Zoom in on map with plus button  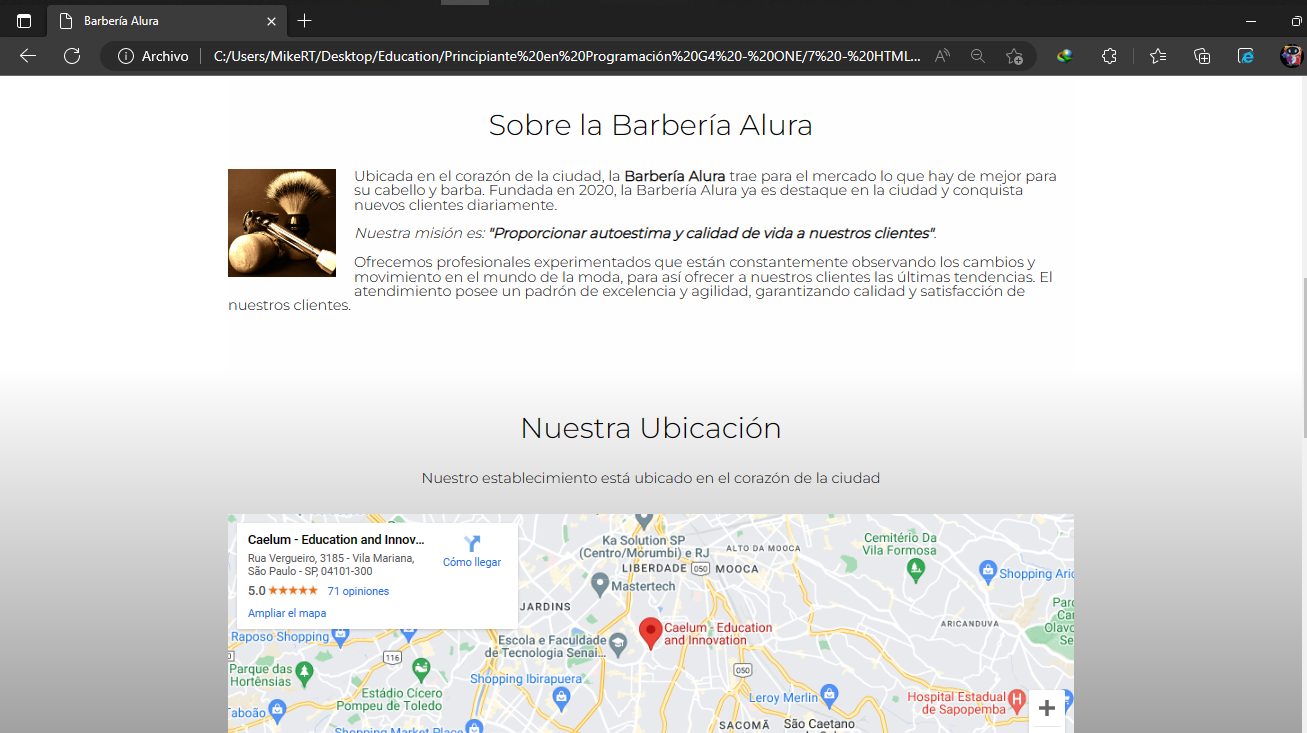click(1047, 709)
